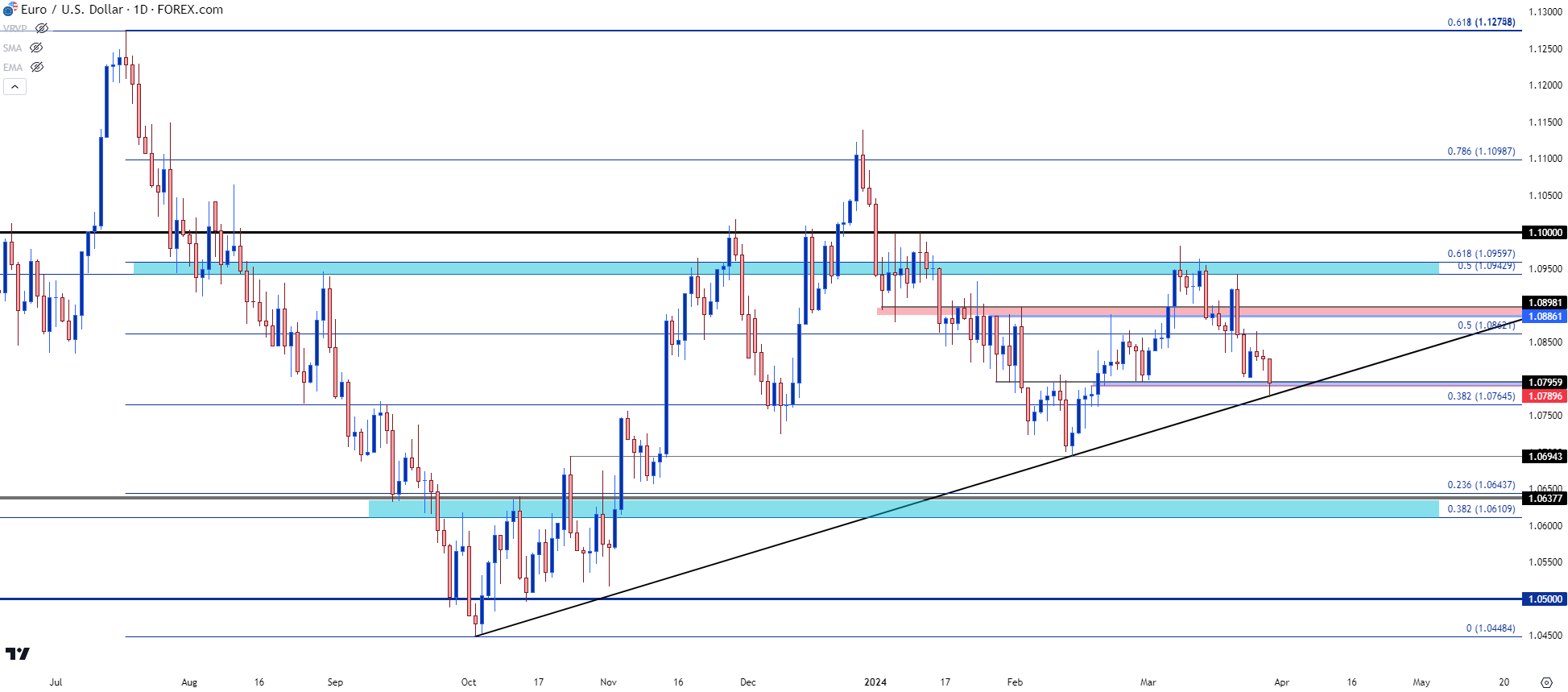Select the 1.08981 price label

point(1544,303)
